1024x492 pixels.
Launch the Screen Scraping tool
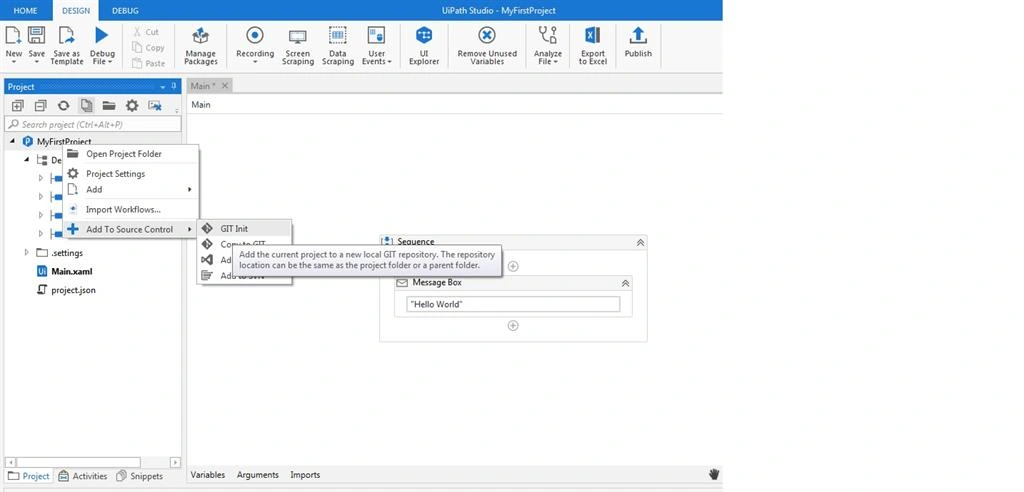[x=298, y=44]
